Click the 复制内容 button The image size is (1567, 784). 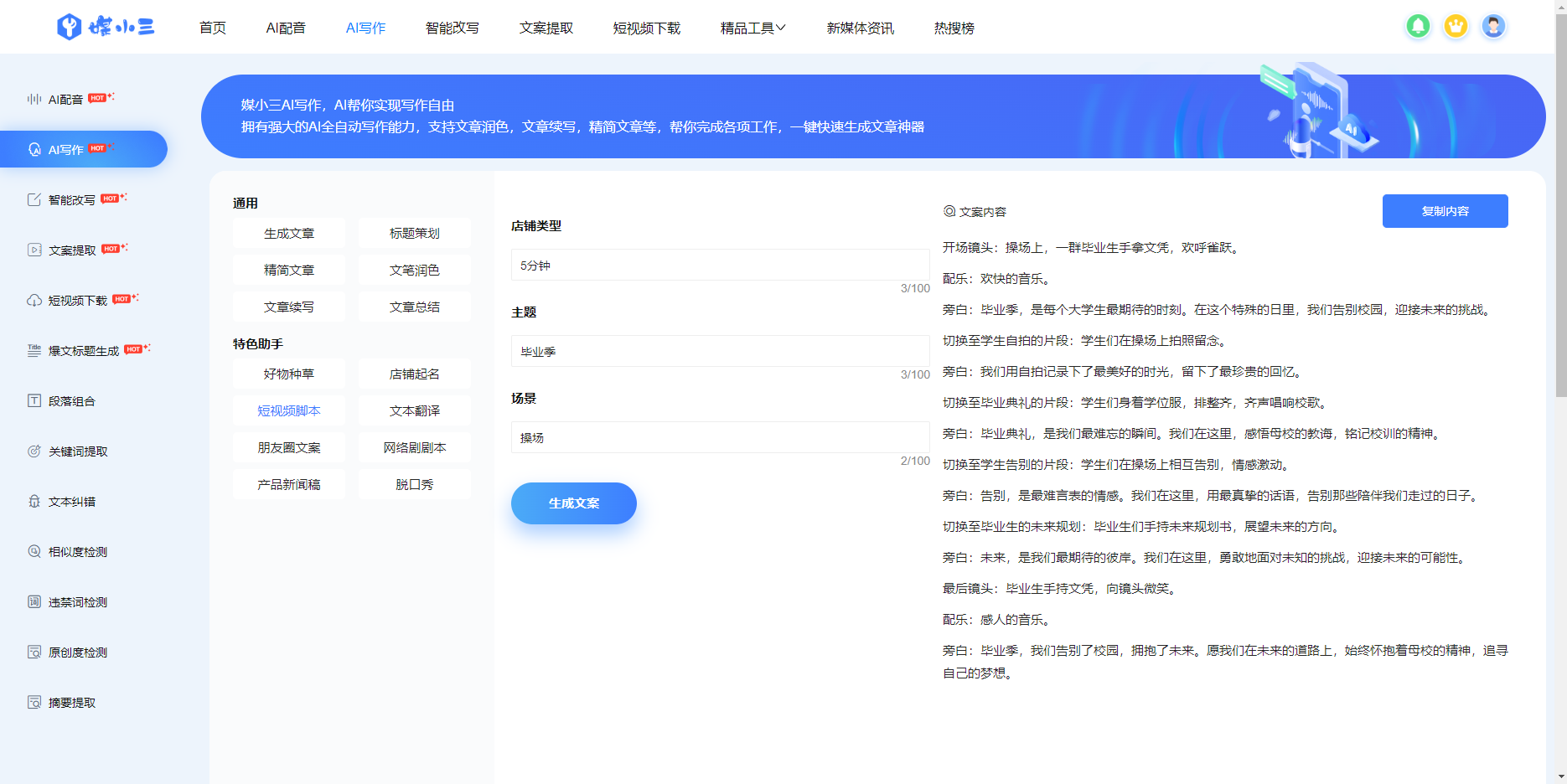(1445, 211)
